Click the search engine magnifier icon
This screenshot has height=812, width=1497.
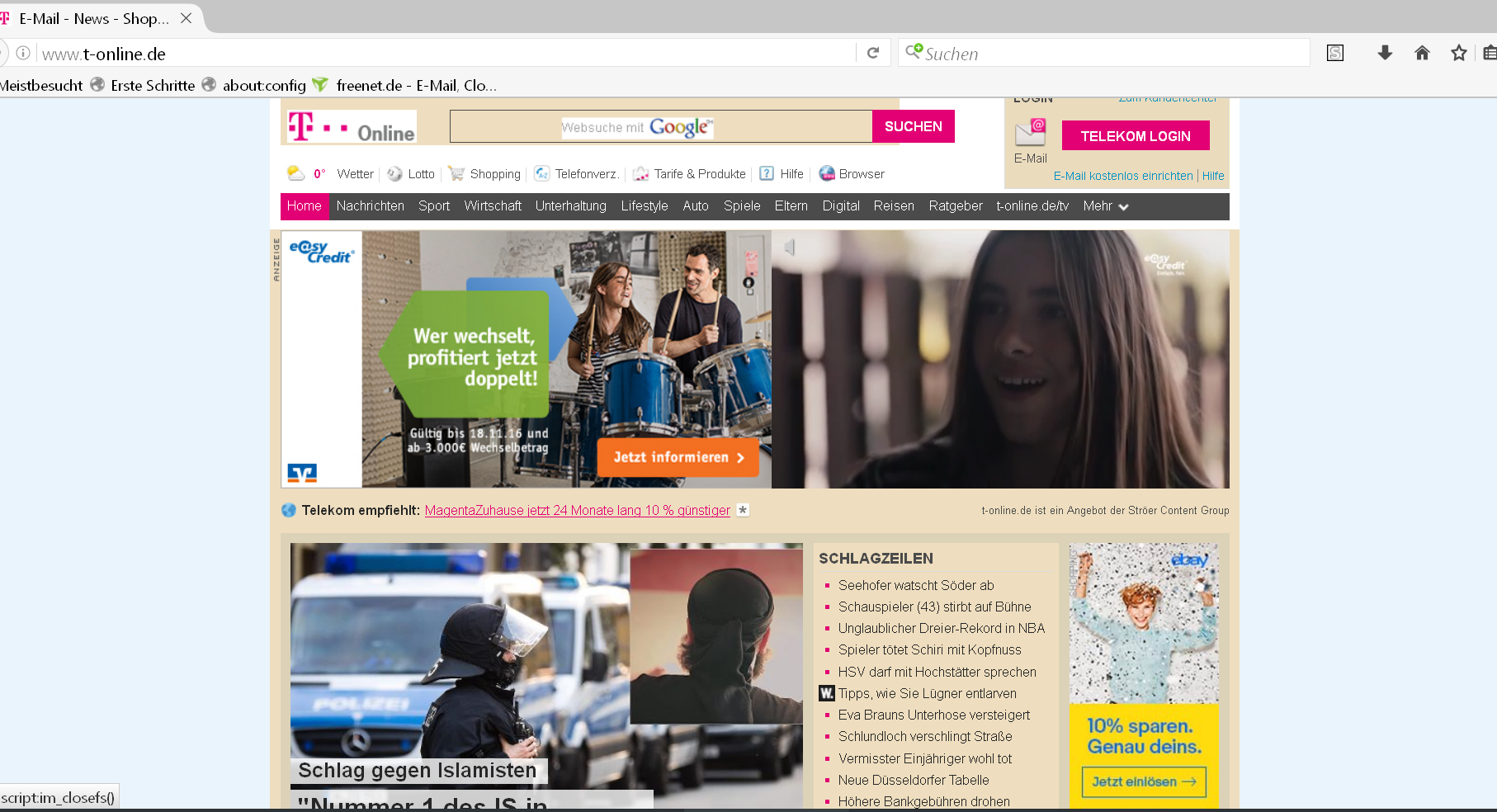coord(914,52)
